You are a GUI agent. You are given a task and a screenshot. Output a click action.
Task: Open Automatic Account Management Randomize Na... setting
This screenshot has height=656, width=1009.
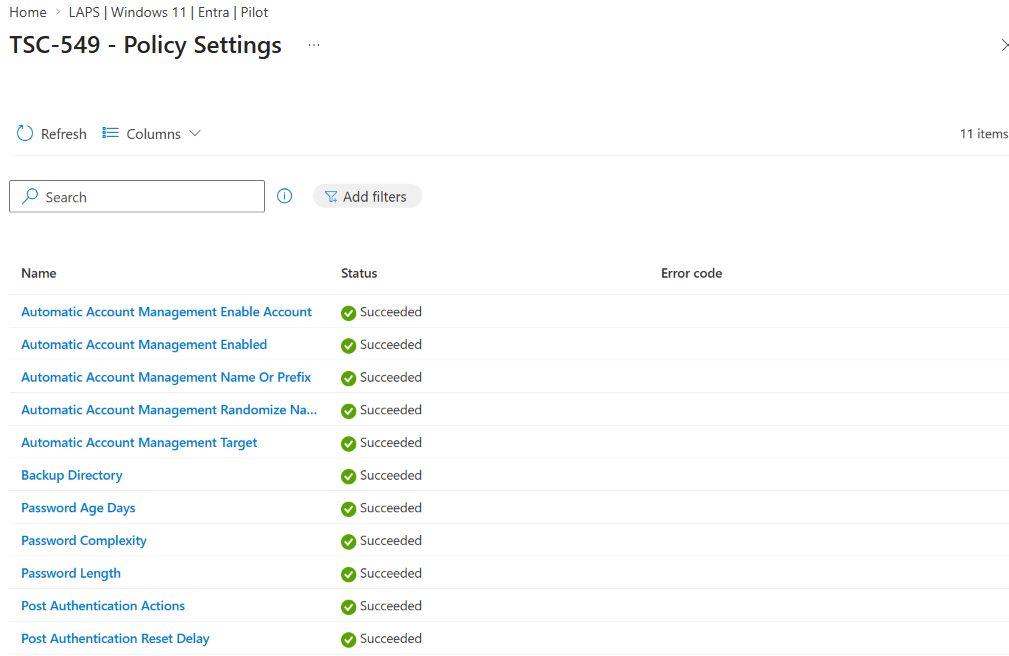[169, 410]
